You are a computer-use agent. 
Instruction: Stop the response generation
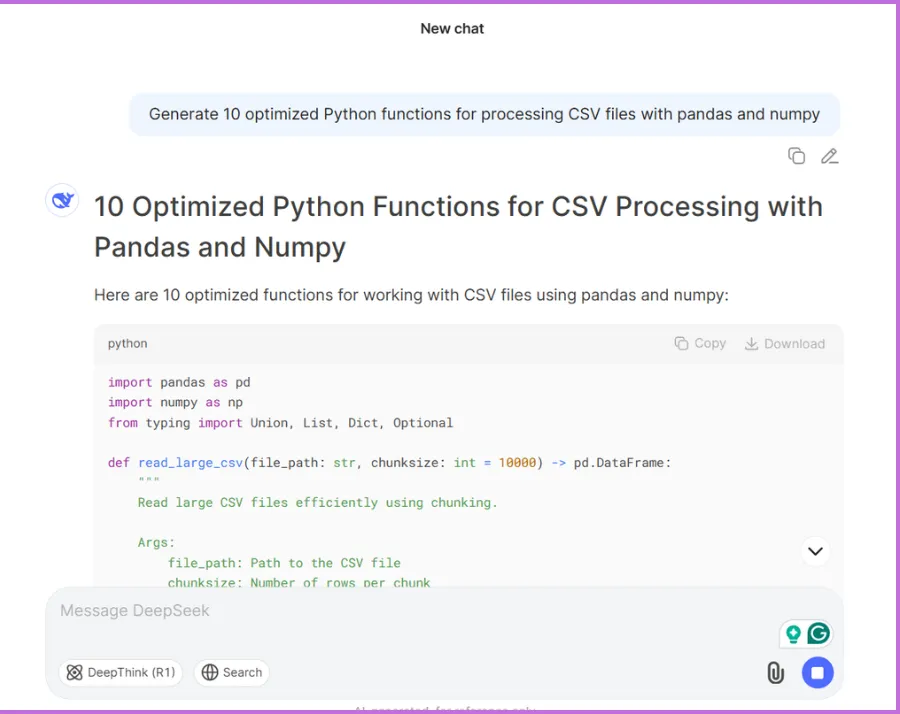coord(817,673)
